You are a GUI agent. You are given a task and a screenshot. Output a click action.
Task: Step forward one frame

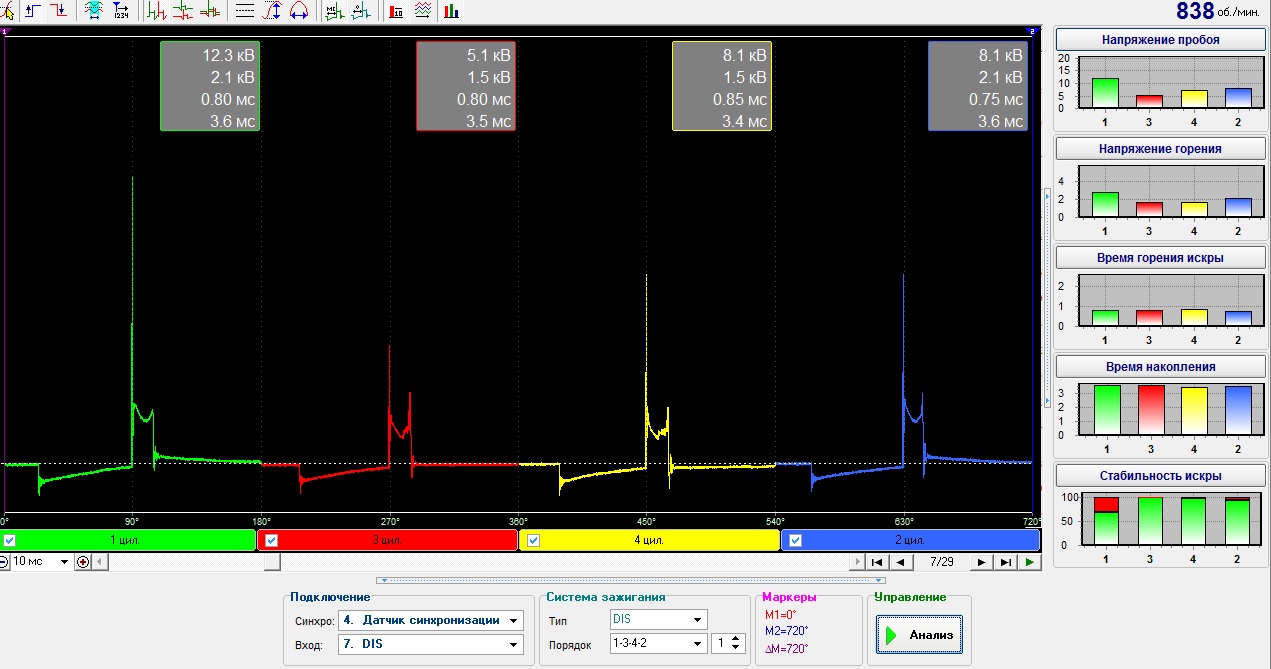point(982,562)
